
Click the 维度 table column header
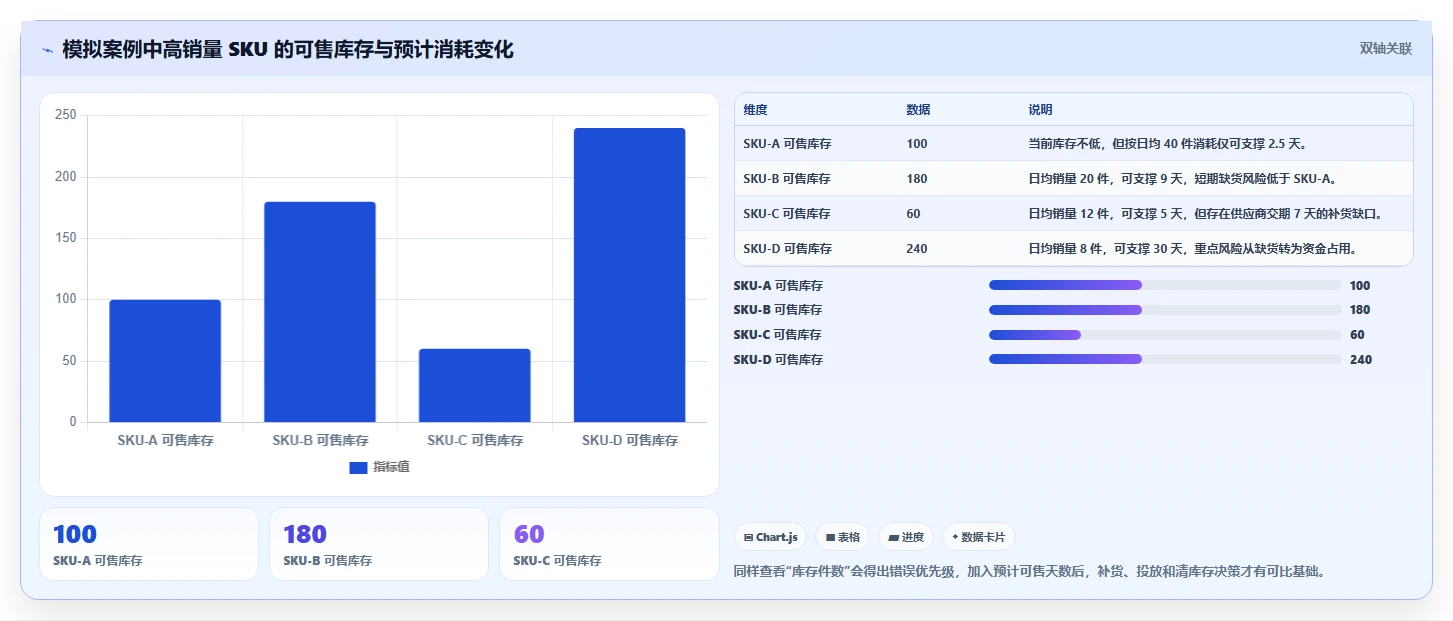click(x=756, y=110)
